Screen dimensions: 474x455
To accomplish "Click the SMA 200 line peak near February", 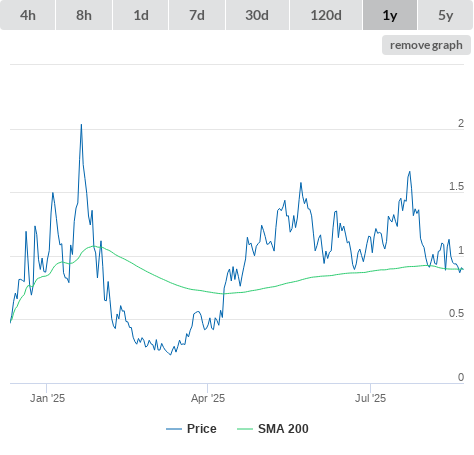I will point(94,246).
